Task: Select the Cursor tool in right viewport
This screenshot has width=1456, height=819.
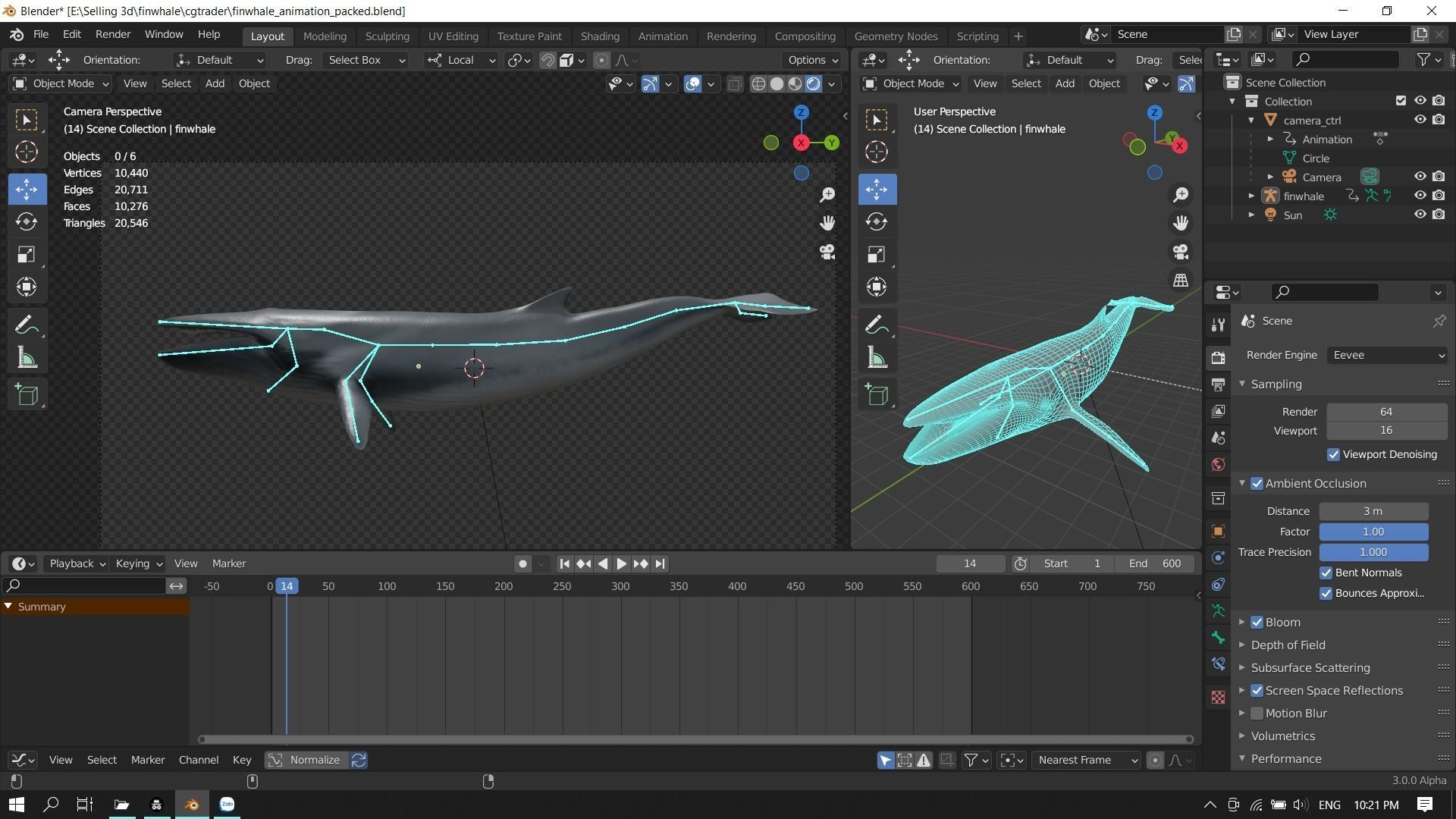Action: [877, 152]
